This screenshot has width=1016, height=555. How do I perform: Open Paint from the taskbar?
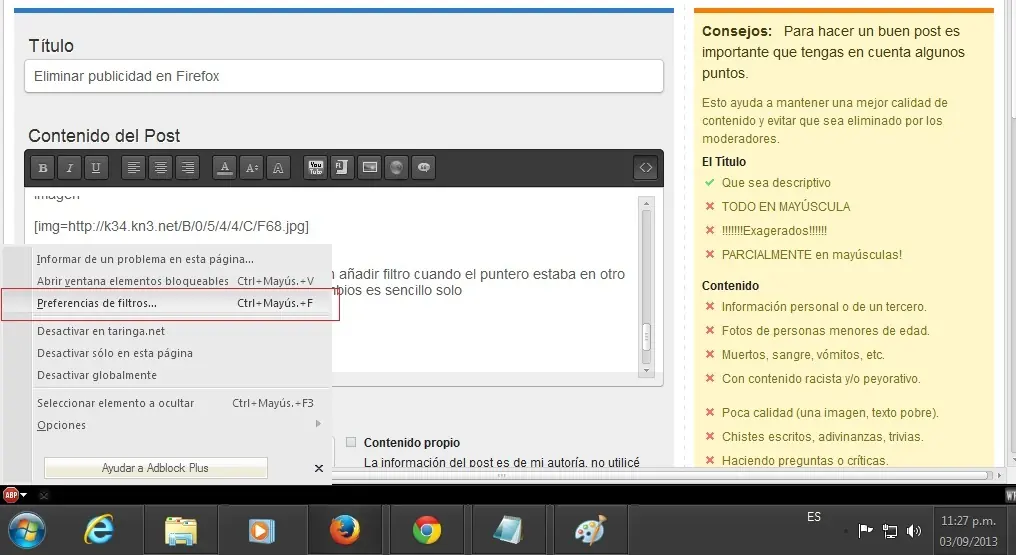[590, 530]
